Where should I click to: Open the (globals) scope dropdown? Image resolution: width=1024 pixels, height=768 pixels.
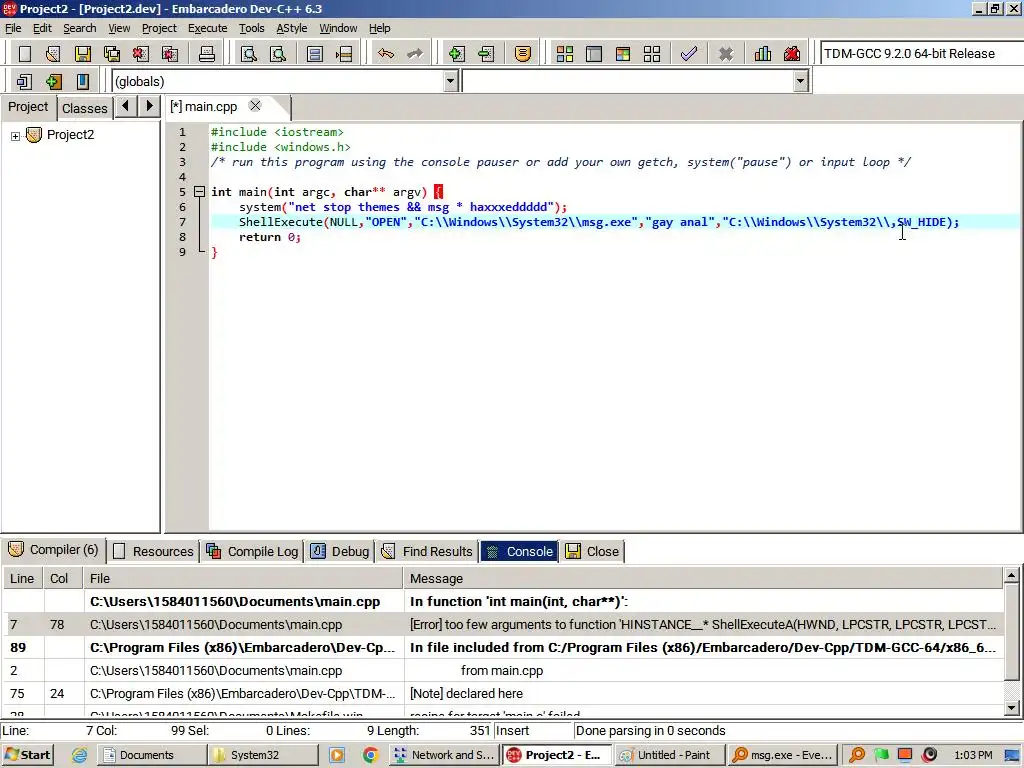pyautogui.click(x=450, y=81)
